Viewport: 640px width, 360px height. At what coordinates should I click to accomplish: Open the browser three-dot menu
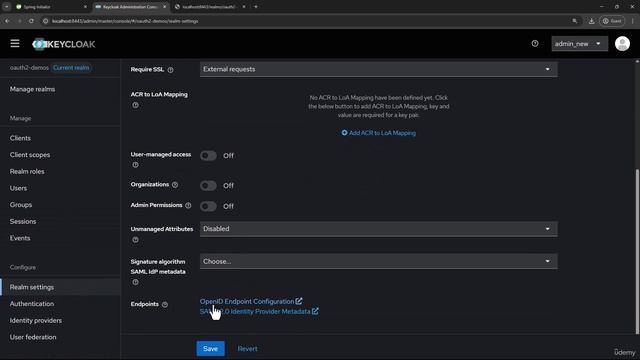point(633,21)
